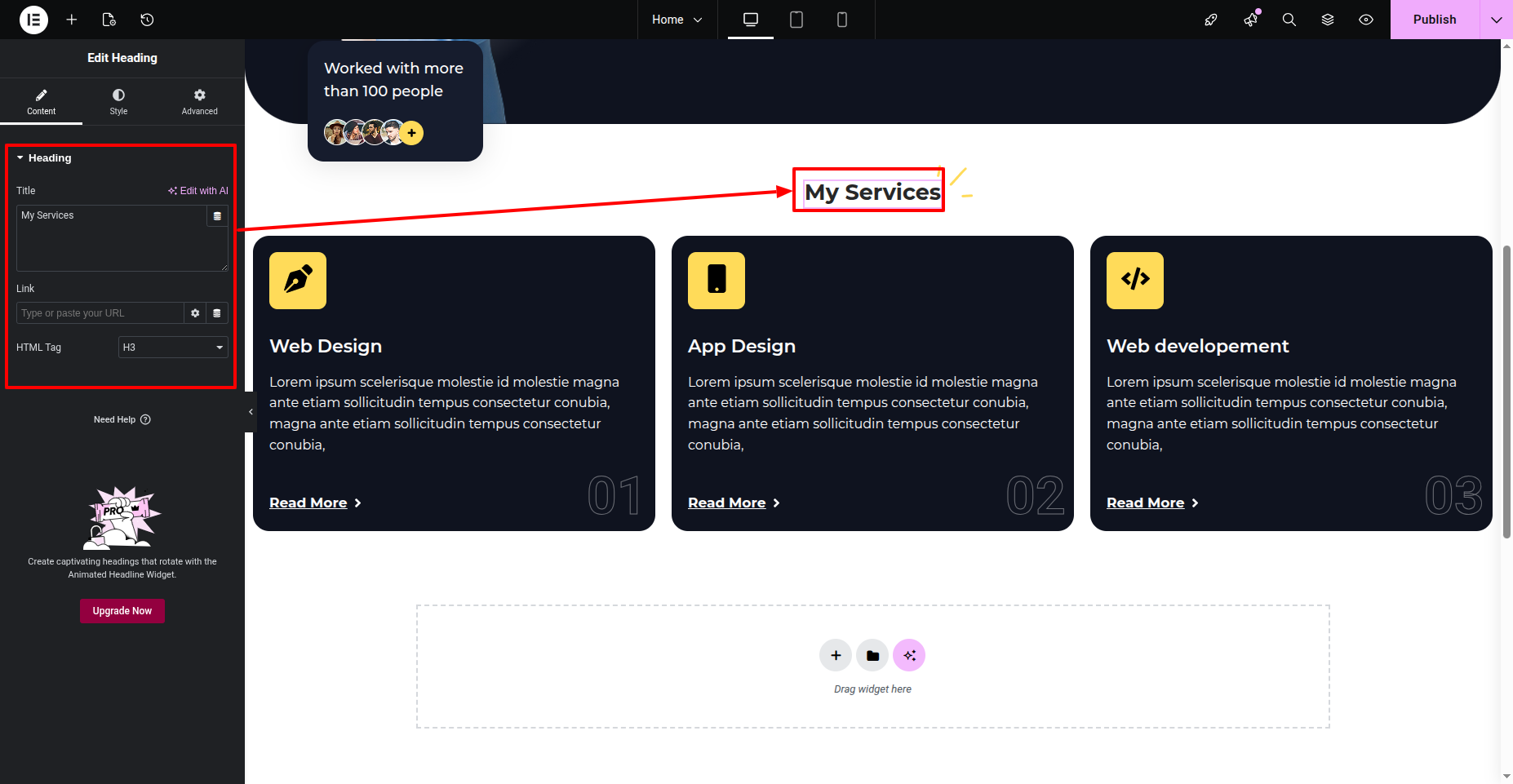Toggle the Preview Changes eye icon
This screenshot has height=784, width=1513.
click(x=1366, y=20)
